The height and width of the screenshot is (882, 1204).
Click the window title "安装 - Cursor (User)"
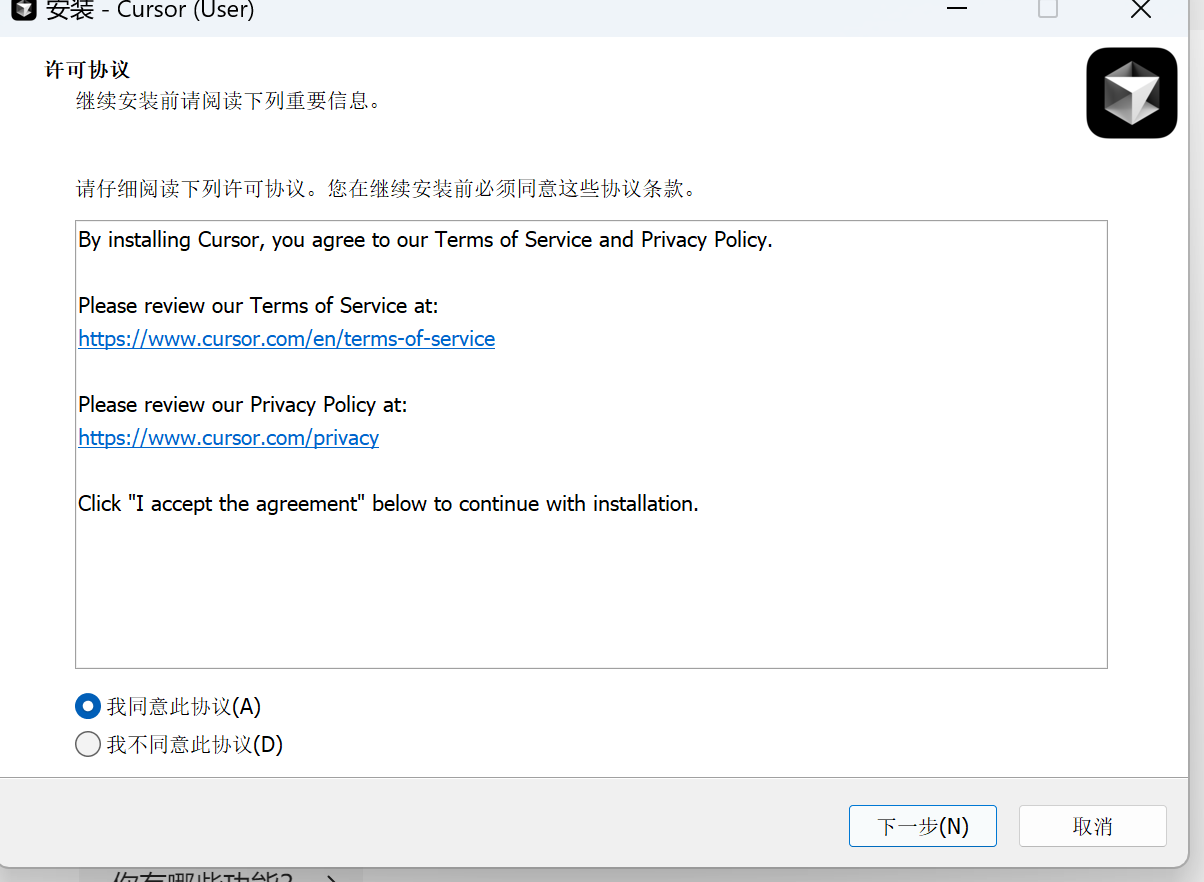click(150, 11)
